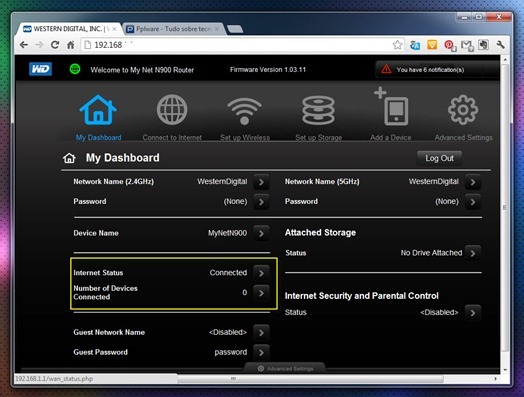Expand the Parental Control Status arrow
The height and width of the screenshot is (397, 524).
pyautogui.click(x=473, y=313)
